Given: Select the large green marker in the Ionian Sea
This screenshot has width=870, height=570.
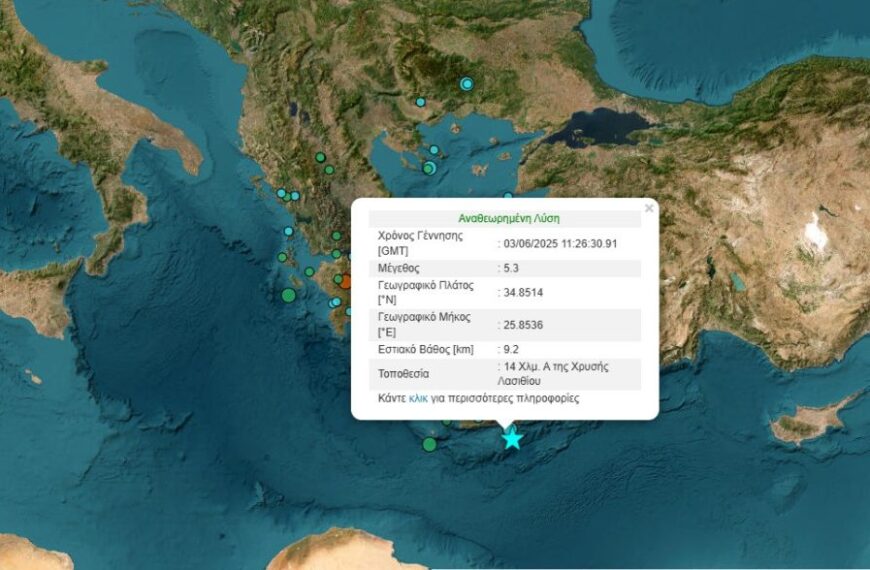Looking at the screenshot, I should (289, 295).
